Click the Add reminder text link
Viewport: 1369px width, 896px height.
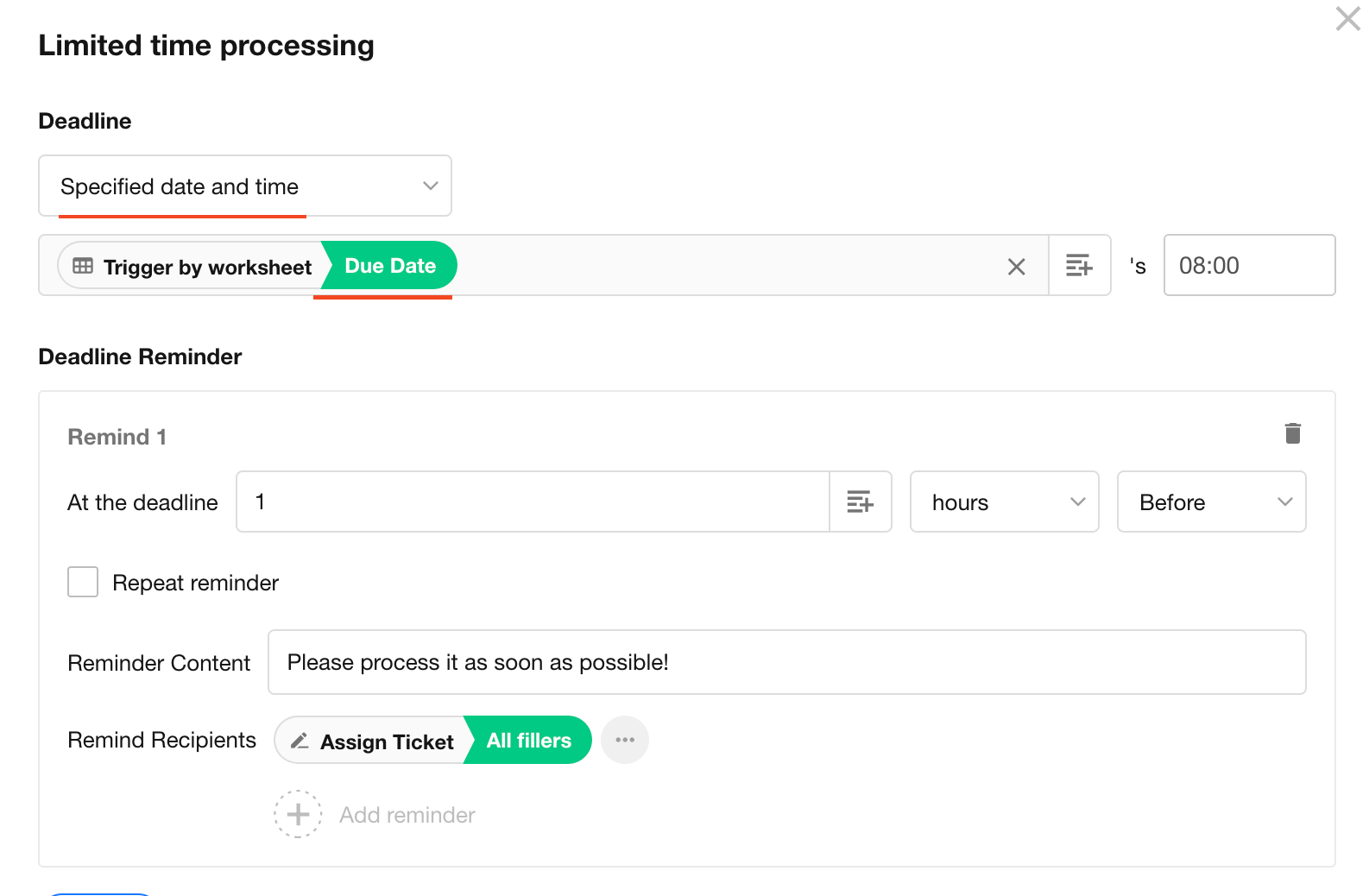[x=407, y=815]
